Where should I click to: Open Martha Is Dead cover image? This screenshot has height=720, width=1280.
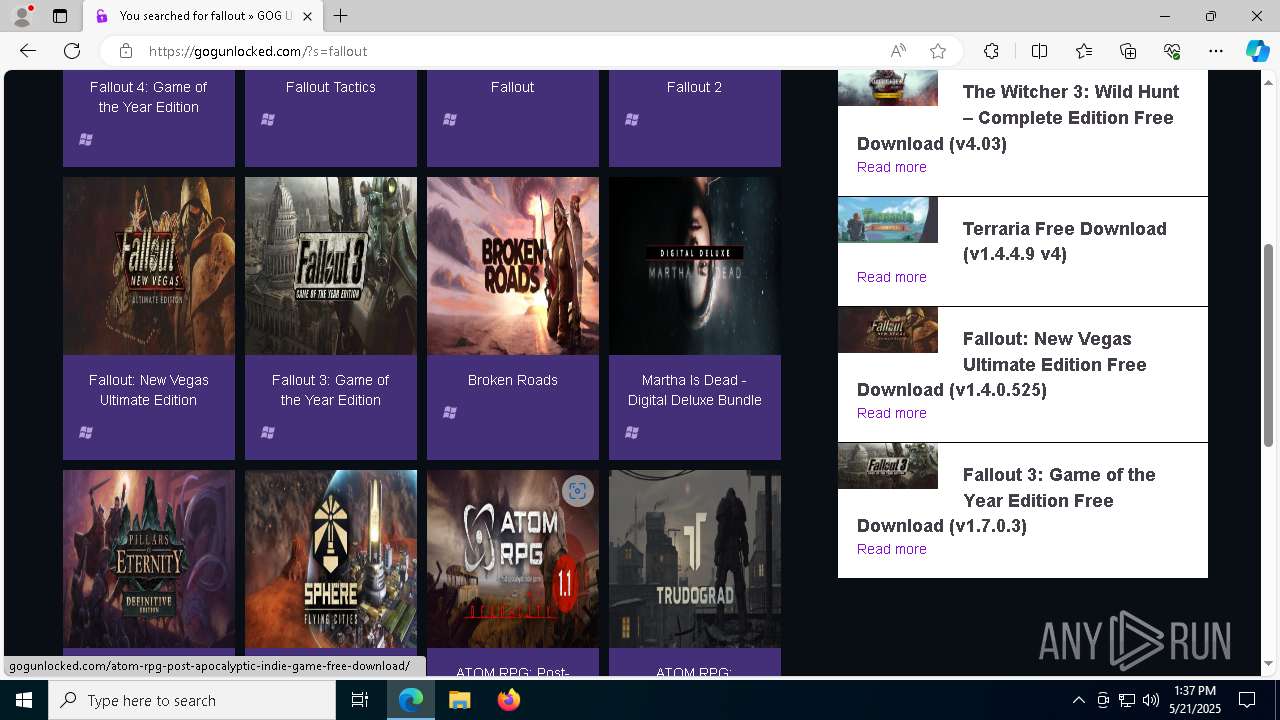pos(695,266)
